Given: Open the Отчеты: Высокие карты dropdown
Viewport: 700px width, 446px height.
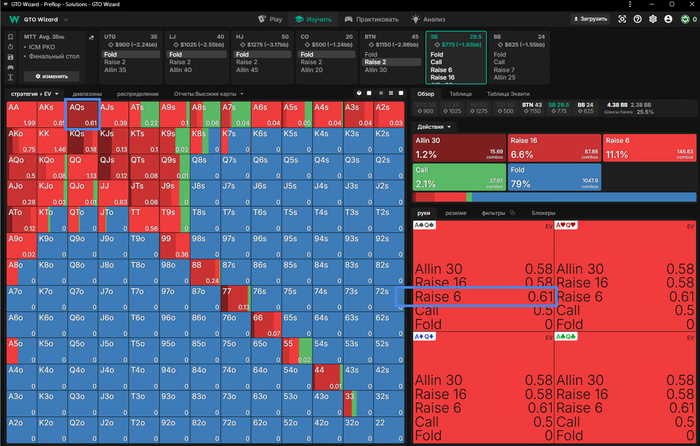Looking at the screenshot, I should (x=208, y=94).
